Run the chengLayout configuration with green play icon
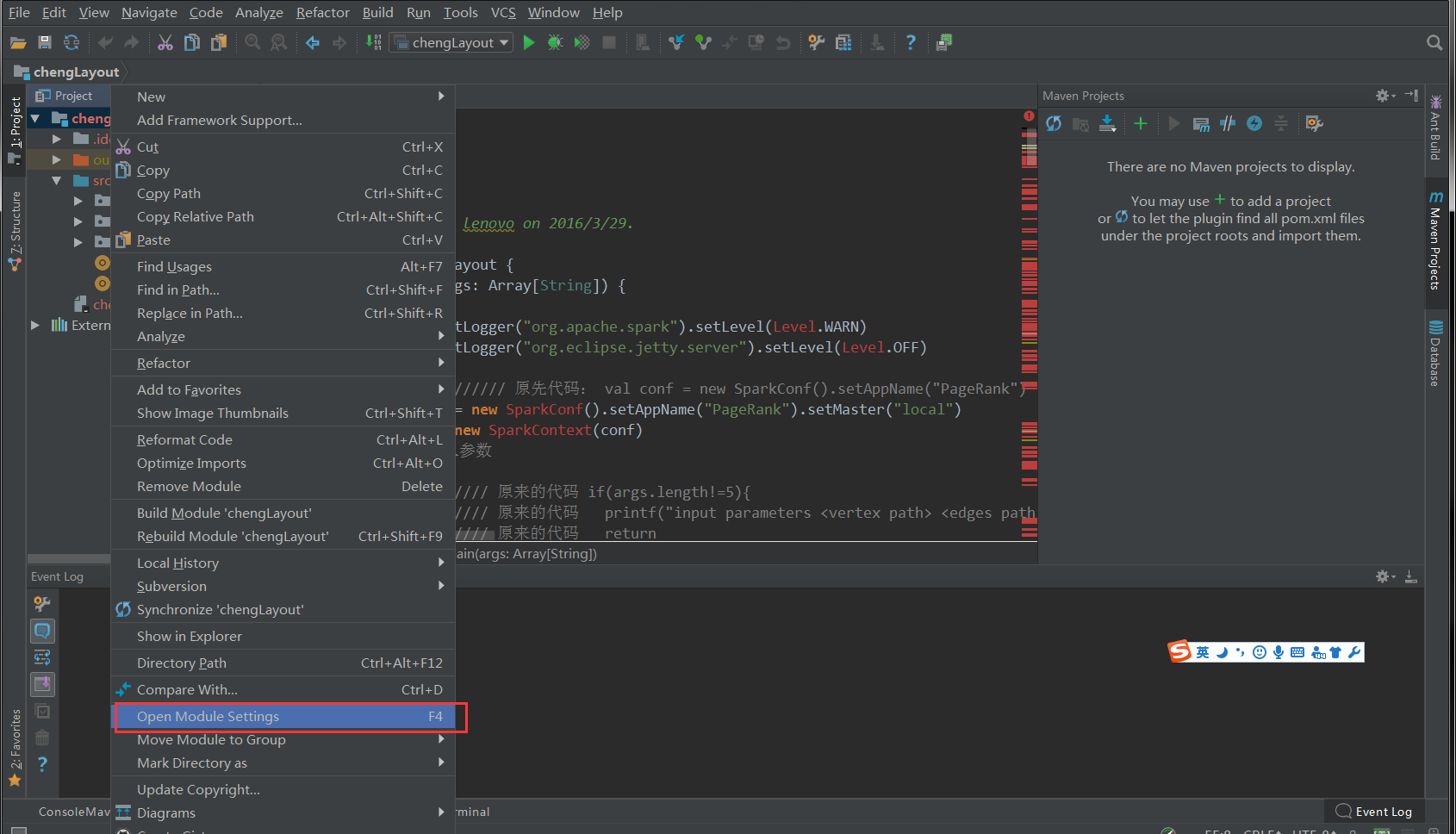Image resolution: width=1456 pixels, height=834 pixels. pyautogui.click(x=528, y=41)
